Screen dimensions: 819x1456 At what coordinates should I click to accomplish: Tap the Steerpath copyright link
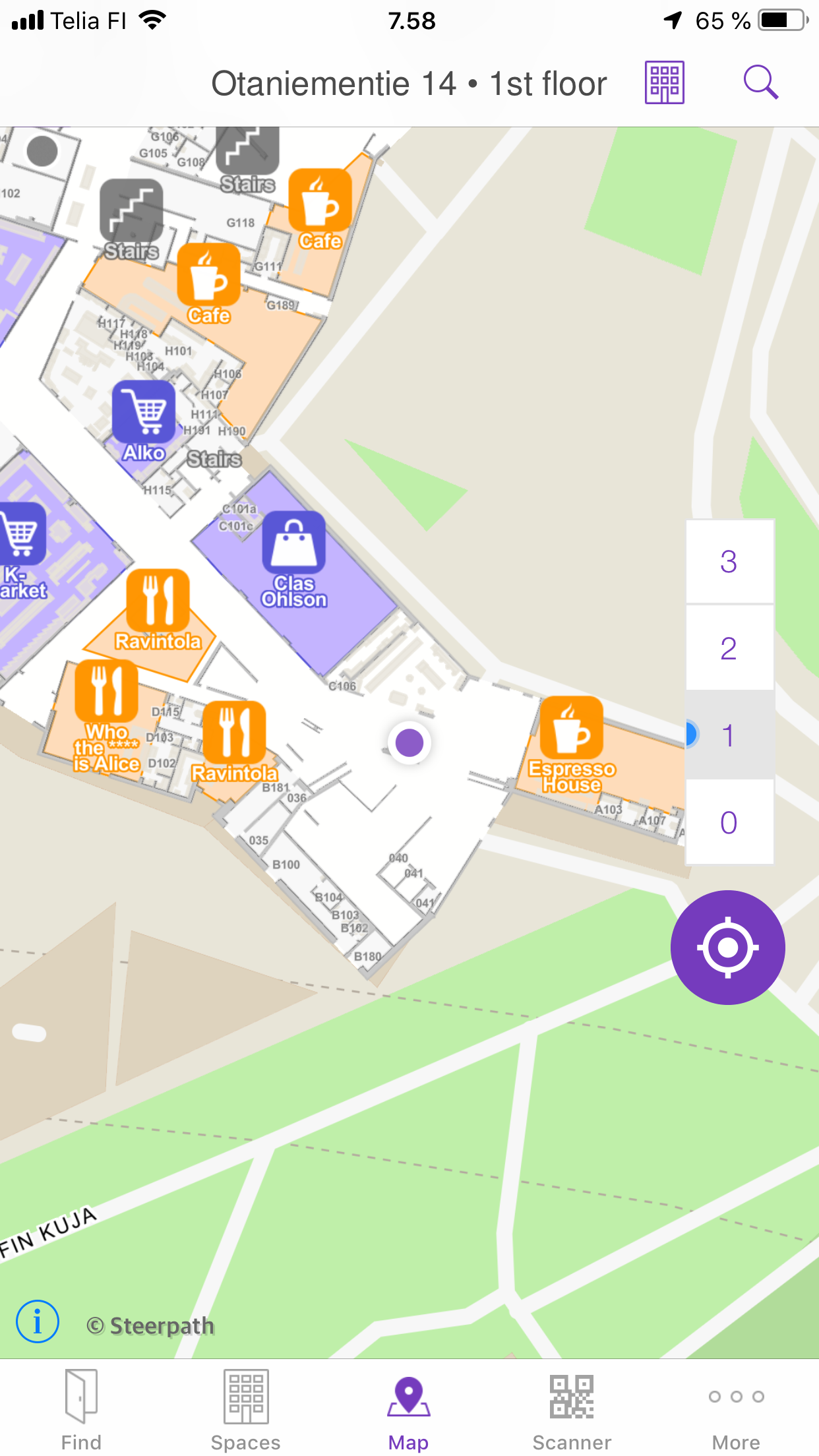pyautogui.click(x=151, y=1325)
